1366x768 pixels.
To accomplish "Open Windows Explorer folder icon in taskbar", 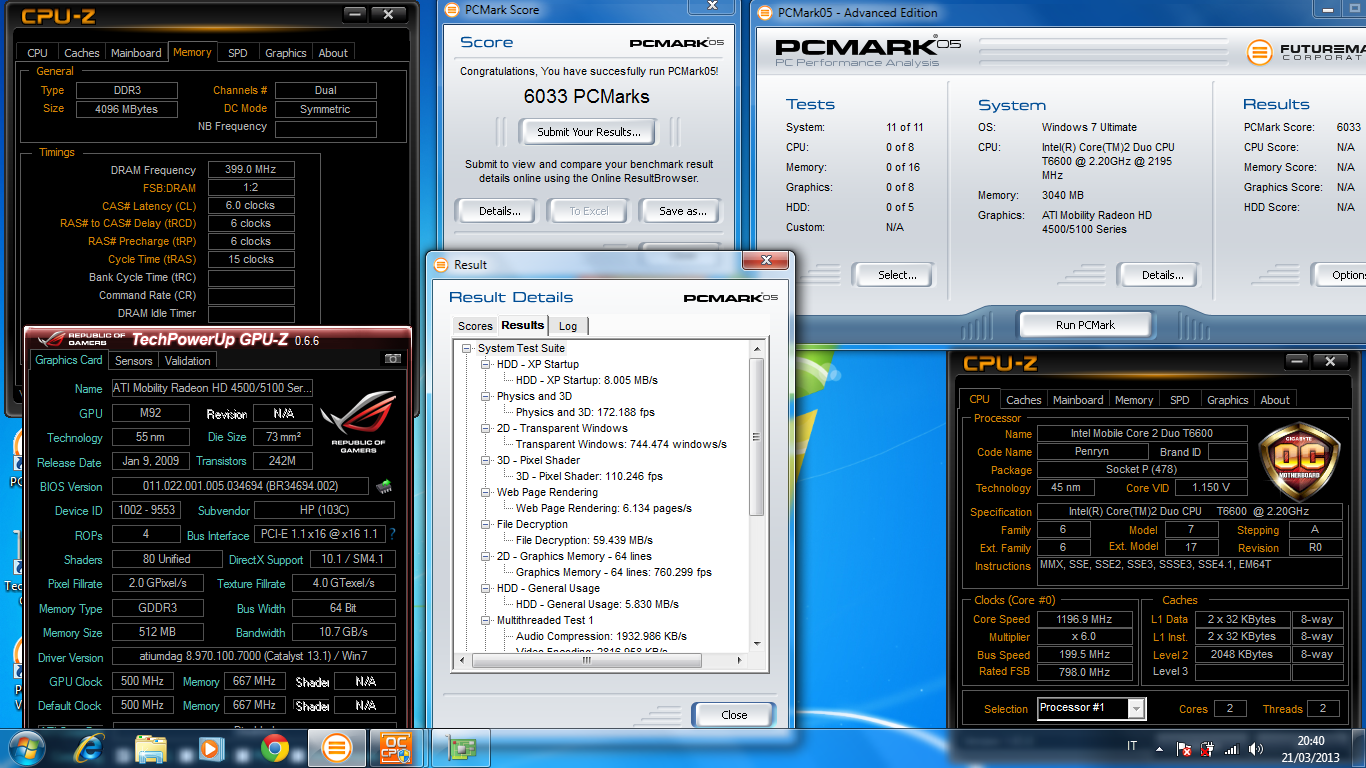I will [x=151, y=748].
